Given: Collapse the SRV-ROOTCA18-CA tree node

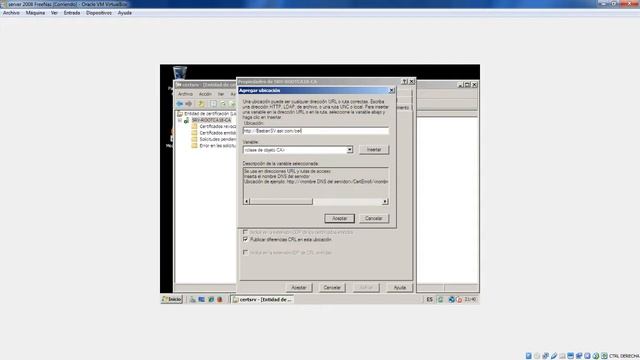Looking at the screenshot, I should pyautogui.click(x=180, y=120).
